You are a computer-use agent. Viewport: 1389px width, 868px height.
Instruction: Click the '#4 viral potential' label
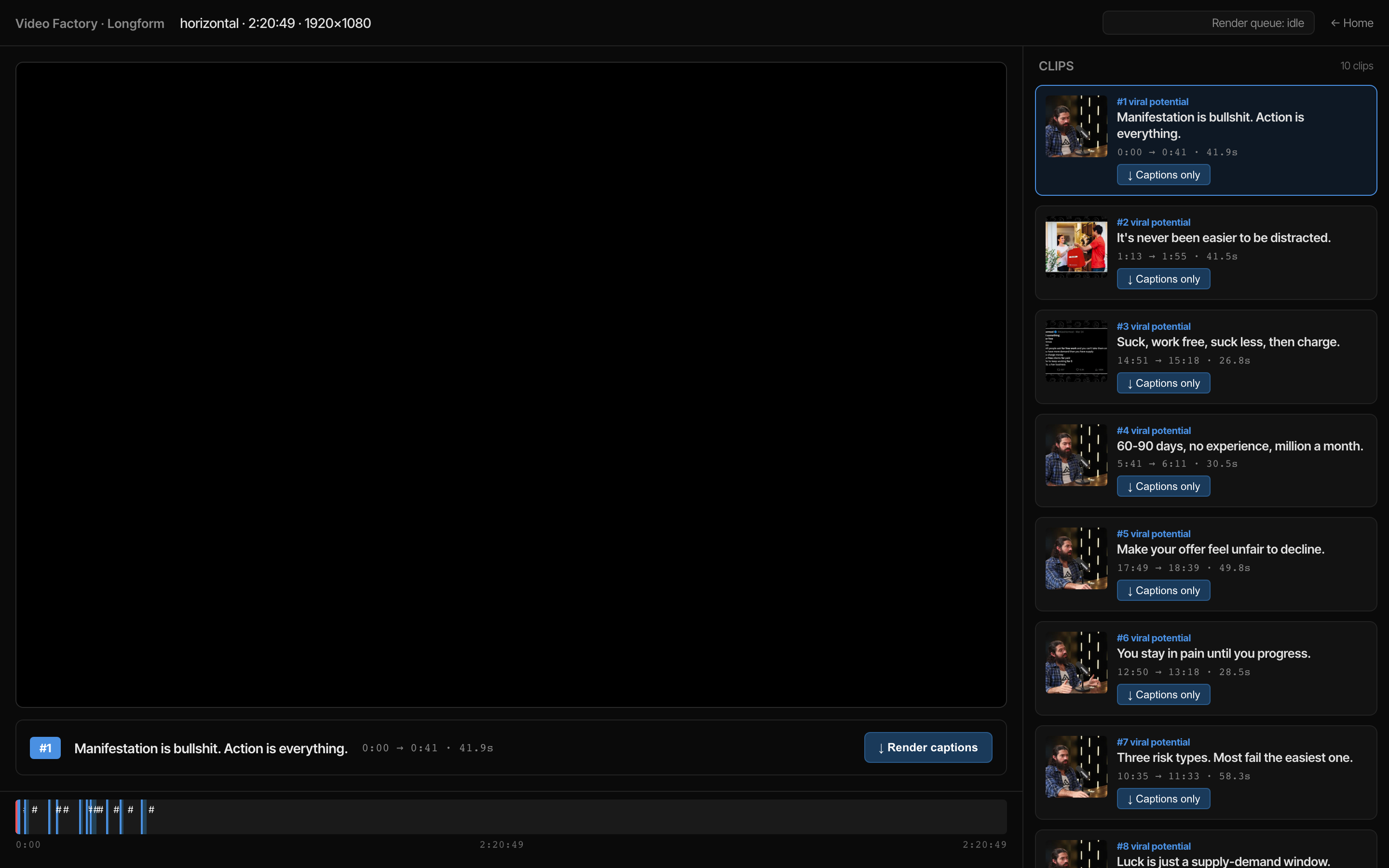pos(1153,431)
